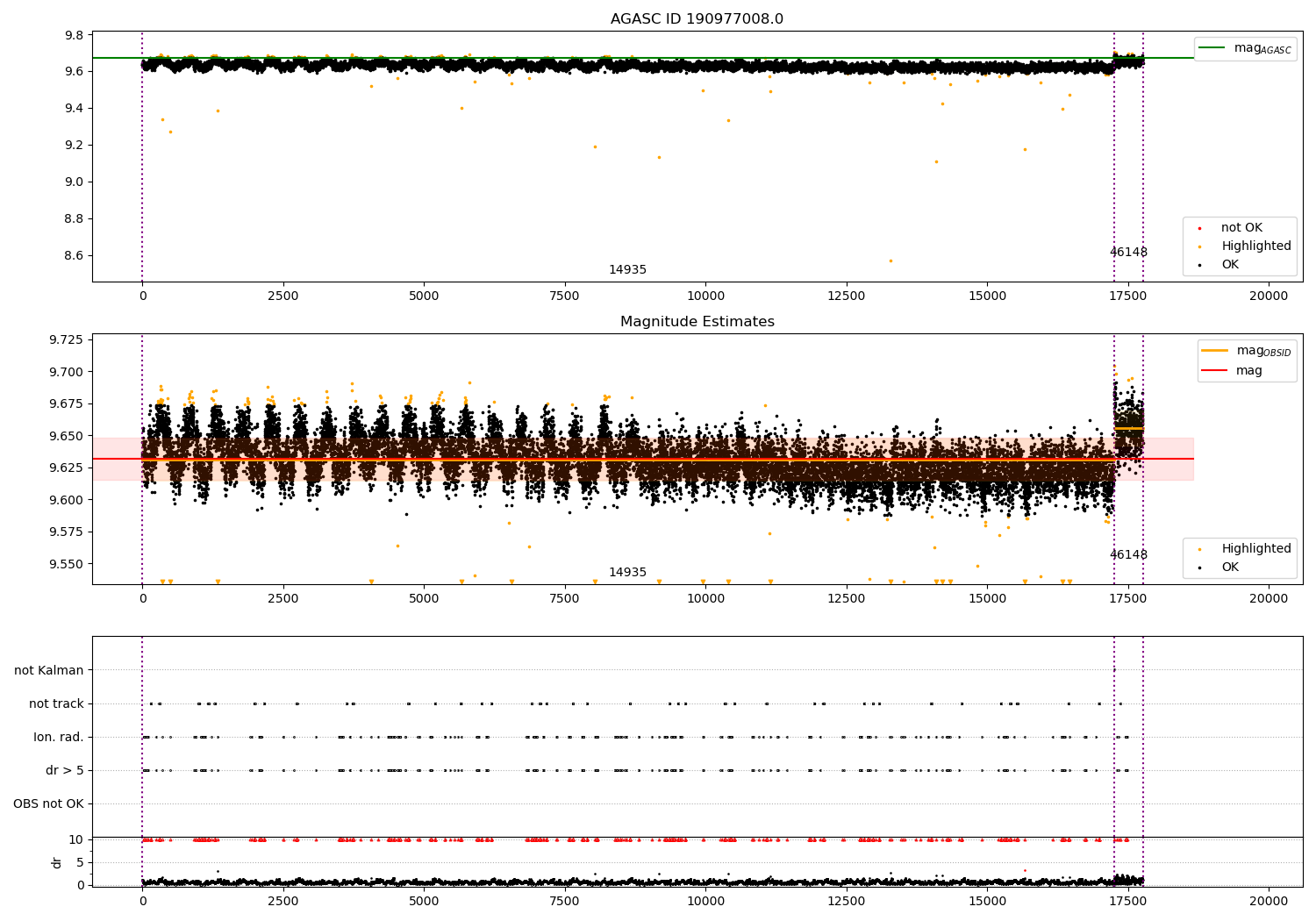Click the 9.0 y-axis tick label
1316x921 pixels.
point(75,182)
